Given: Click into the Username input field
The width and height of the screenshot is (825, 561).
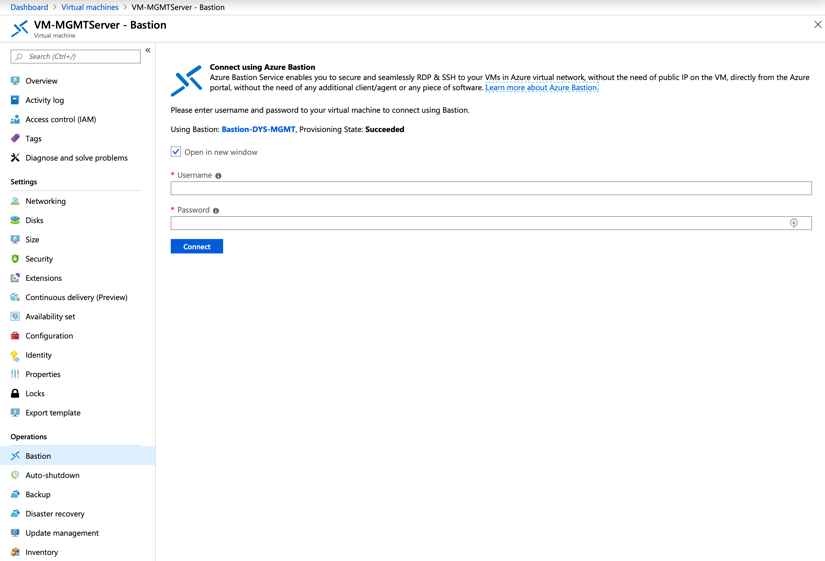Looking at the screenshot, I should tap(491, 188).
